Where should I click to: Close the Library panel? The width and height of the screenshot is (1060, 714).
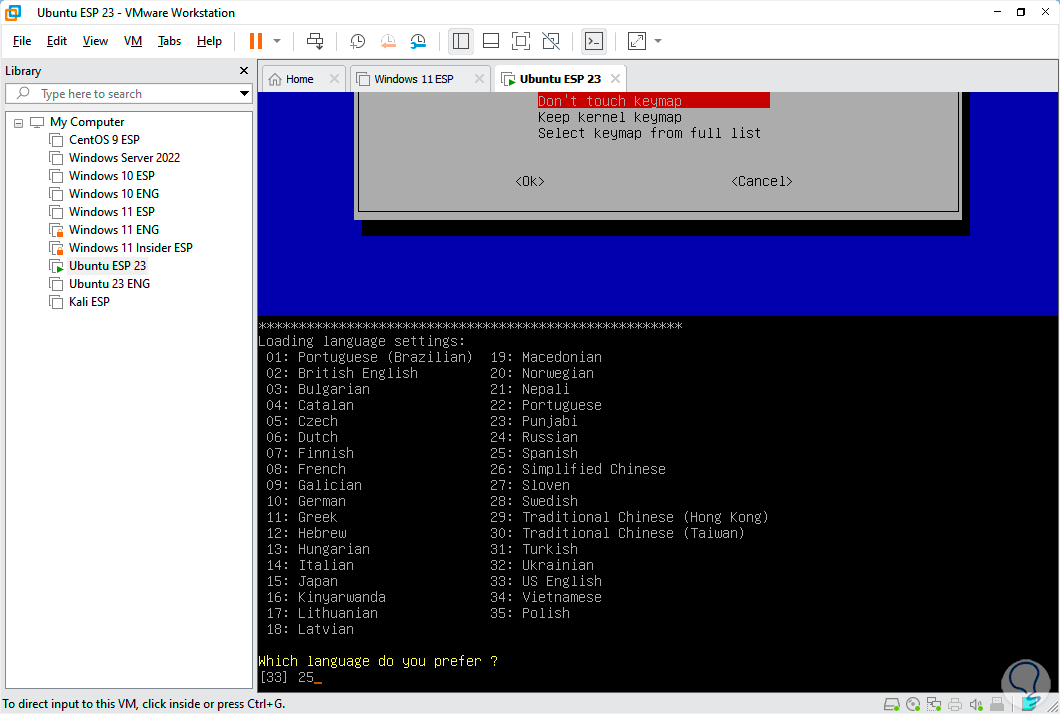coord(244,71)
